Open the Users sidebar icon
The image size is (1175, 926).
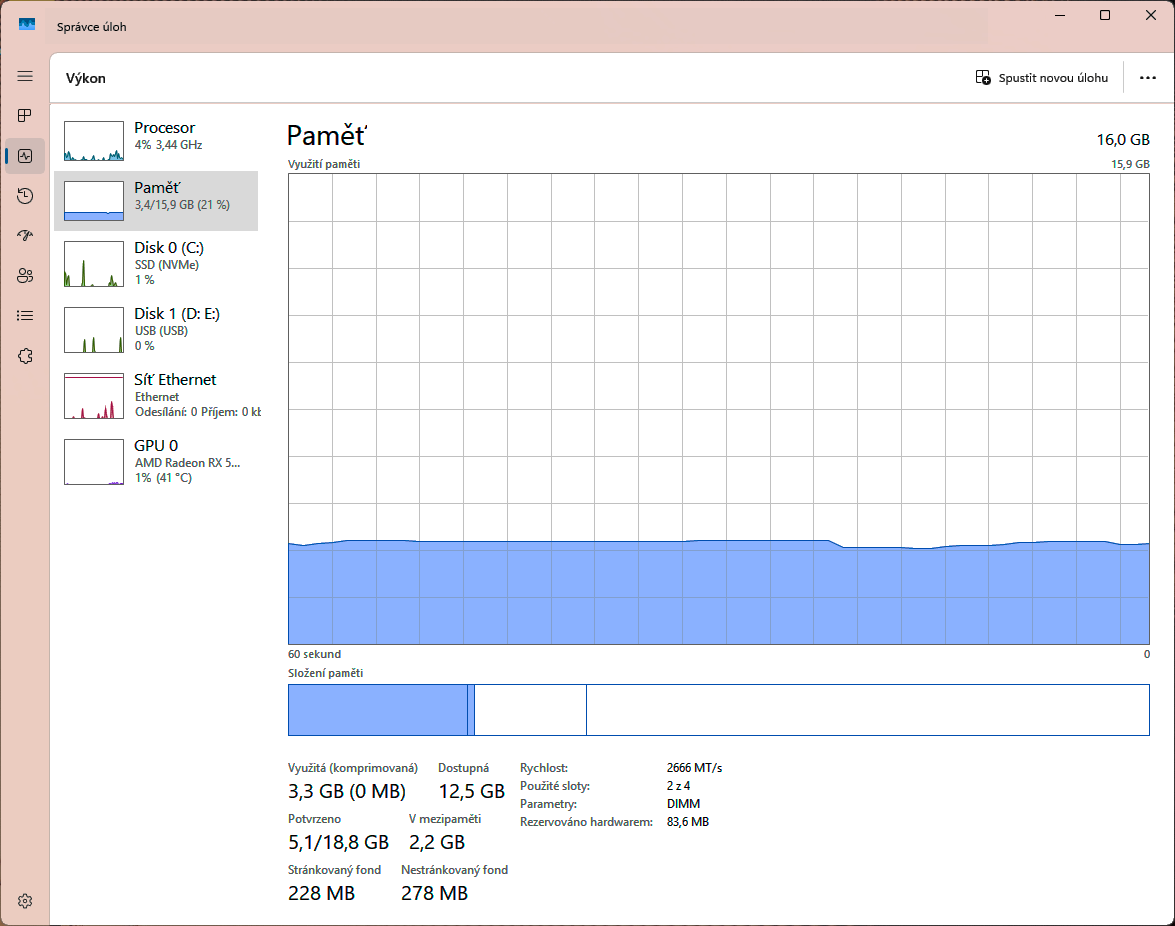pos(25,276)
